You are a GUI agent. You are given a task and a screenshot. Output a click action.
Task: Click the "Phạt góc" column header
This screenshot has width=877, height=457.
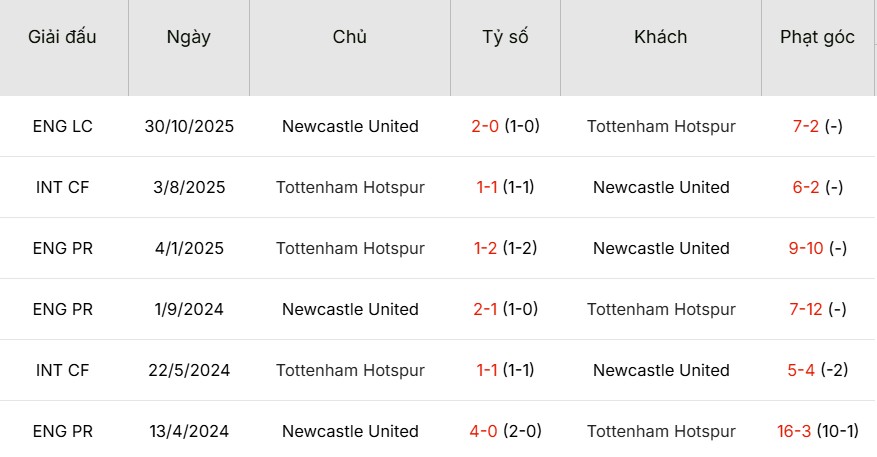pyautogui.click(x=818, y=38)
